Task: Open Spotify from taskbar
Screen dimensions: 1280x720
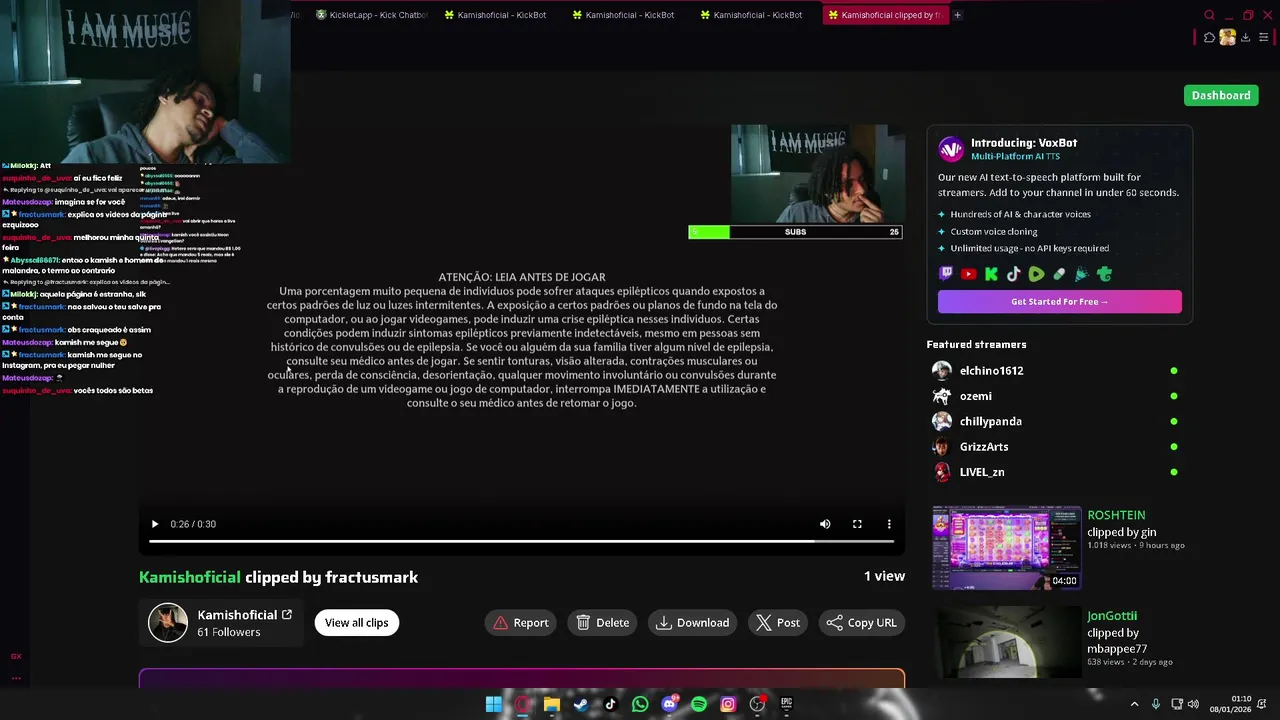Action: pyautogui.click(x=699, y=704)
